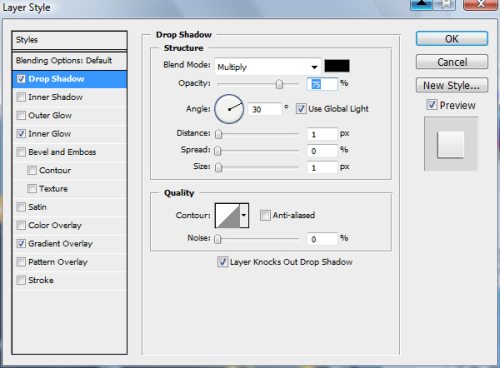Uncheck Use Global Light

coord(301,109)
